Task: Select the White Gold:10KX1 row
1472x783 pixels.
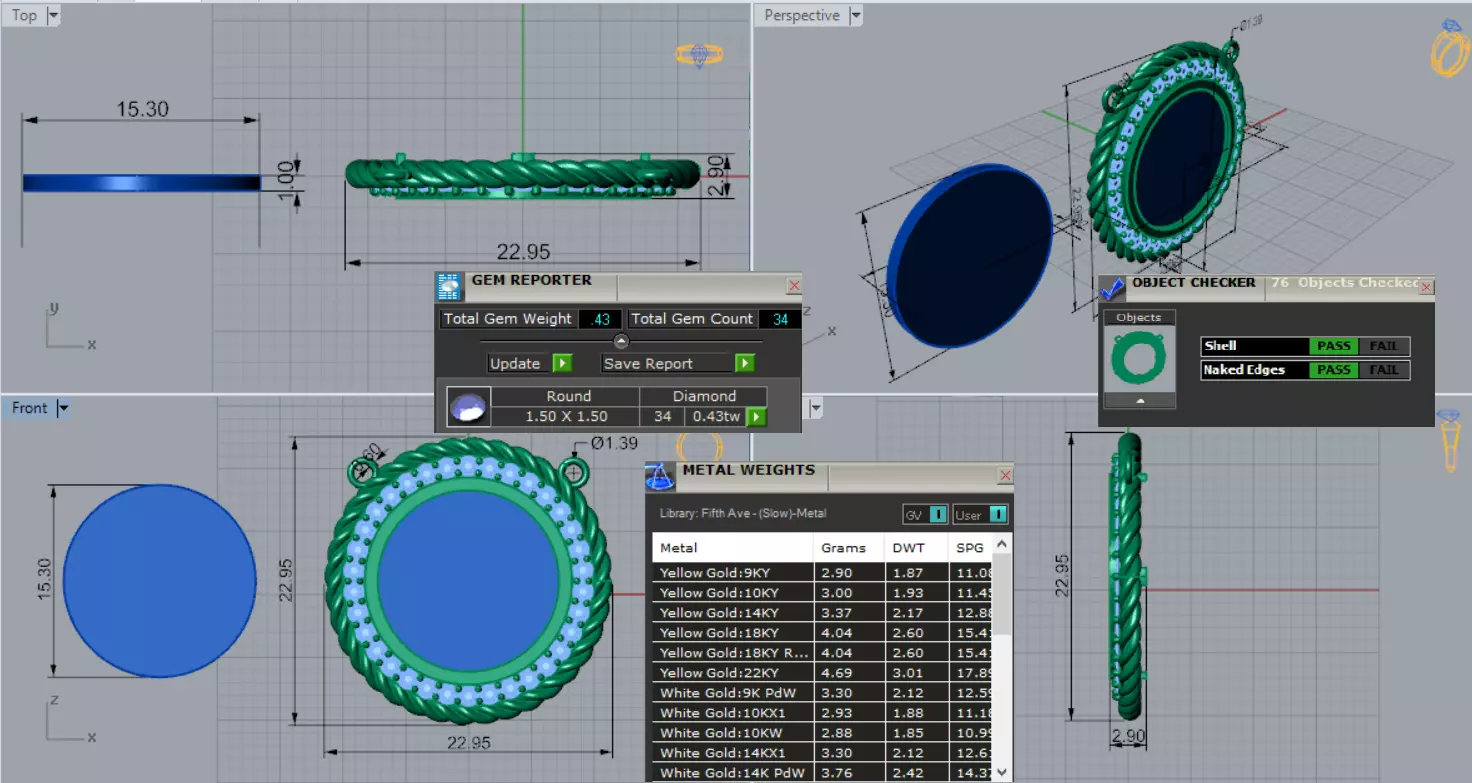Action: coord(824,713)
